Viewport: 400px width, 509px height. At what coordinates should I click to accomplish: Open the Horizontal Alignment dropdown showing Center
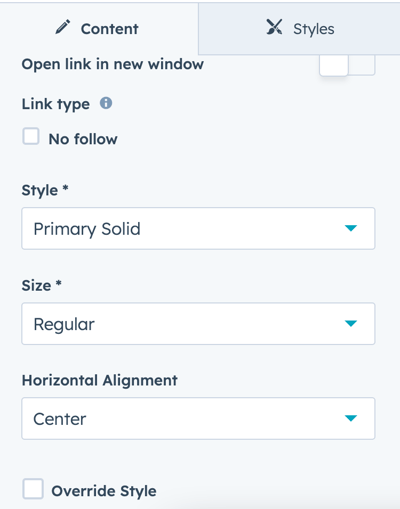[x=198, y=418]
